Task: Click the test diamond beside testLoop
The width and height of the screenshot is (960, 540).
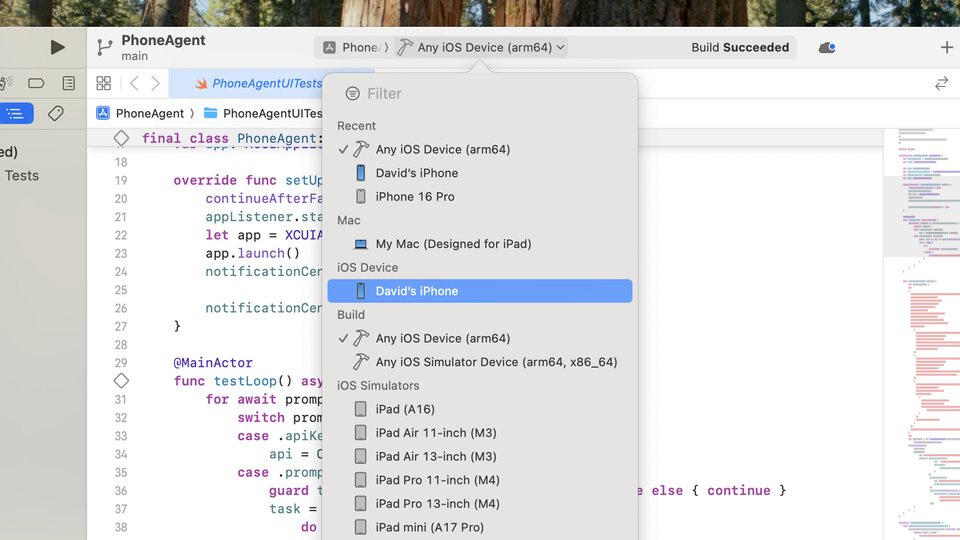Action: pos(121,381)
